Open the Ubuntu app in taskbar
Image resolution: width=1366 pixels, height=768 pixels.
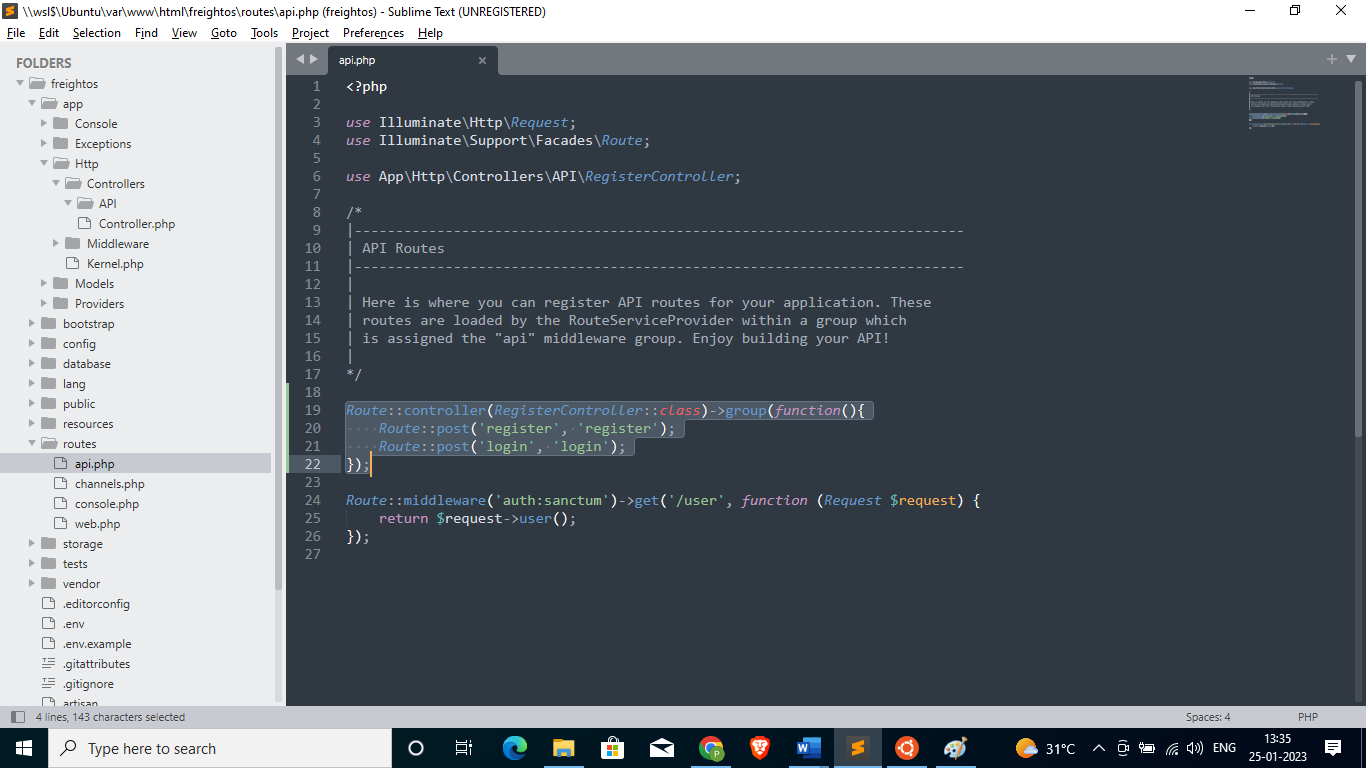[906, 748]
